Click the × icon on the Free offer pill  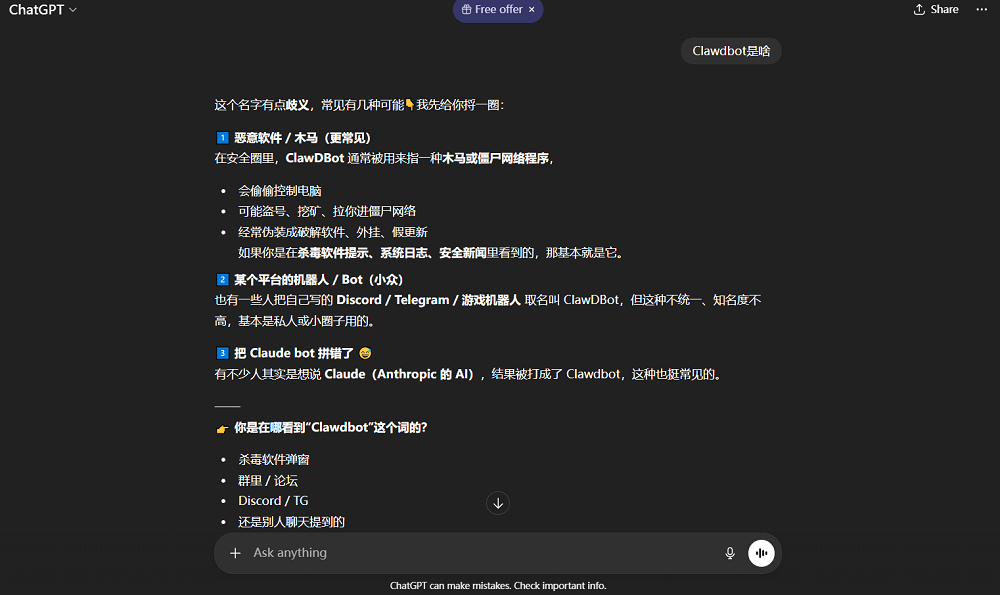531,10
